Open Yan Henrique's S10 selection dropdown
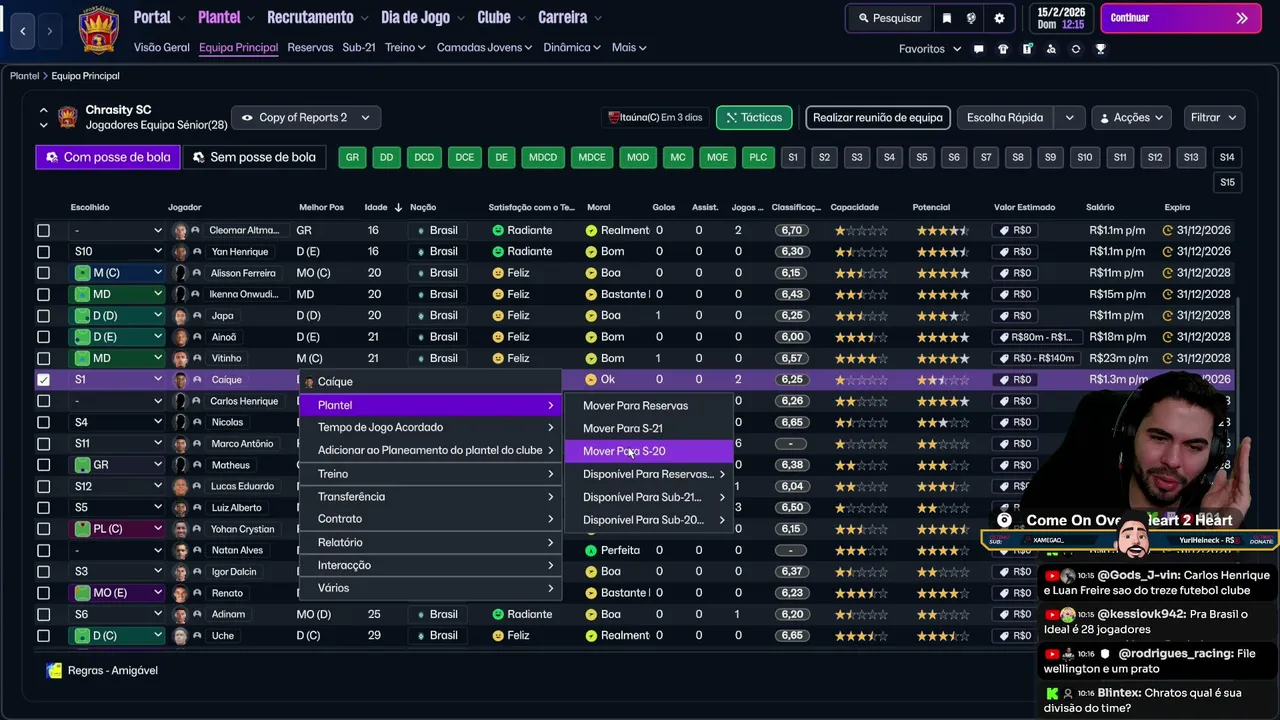This screenshot has width=1280, height=720. click(x=118, y=252)
